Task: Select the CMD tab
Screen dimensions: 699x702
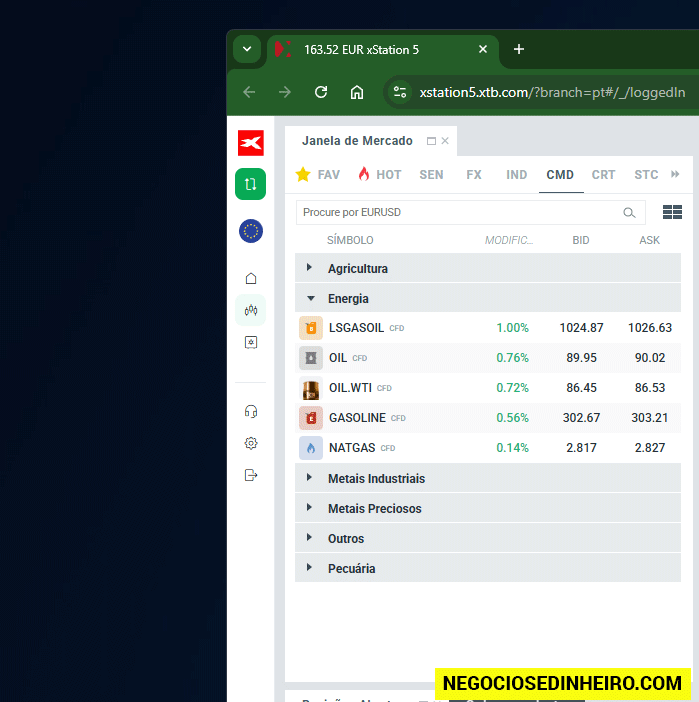Action: (560, 175)
